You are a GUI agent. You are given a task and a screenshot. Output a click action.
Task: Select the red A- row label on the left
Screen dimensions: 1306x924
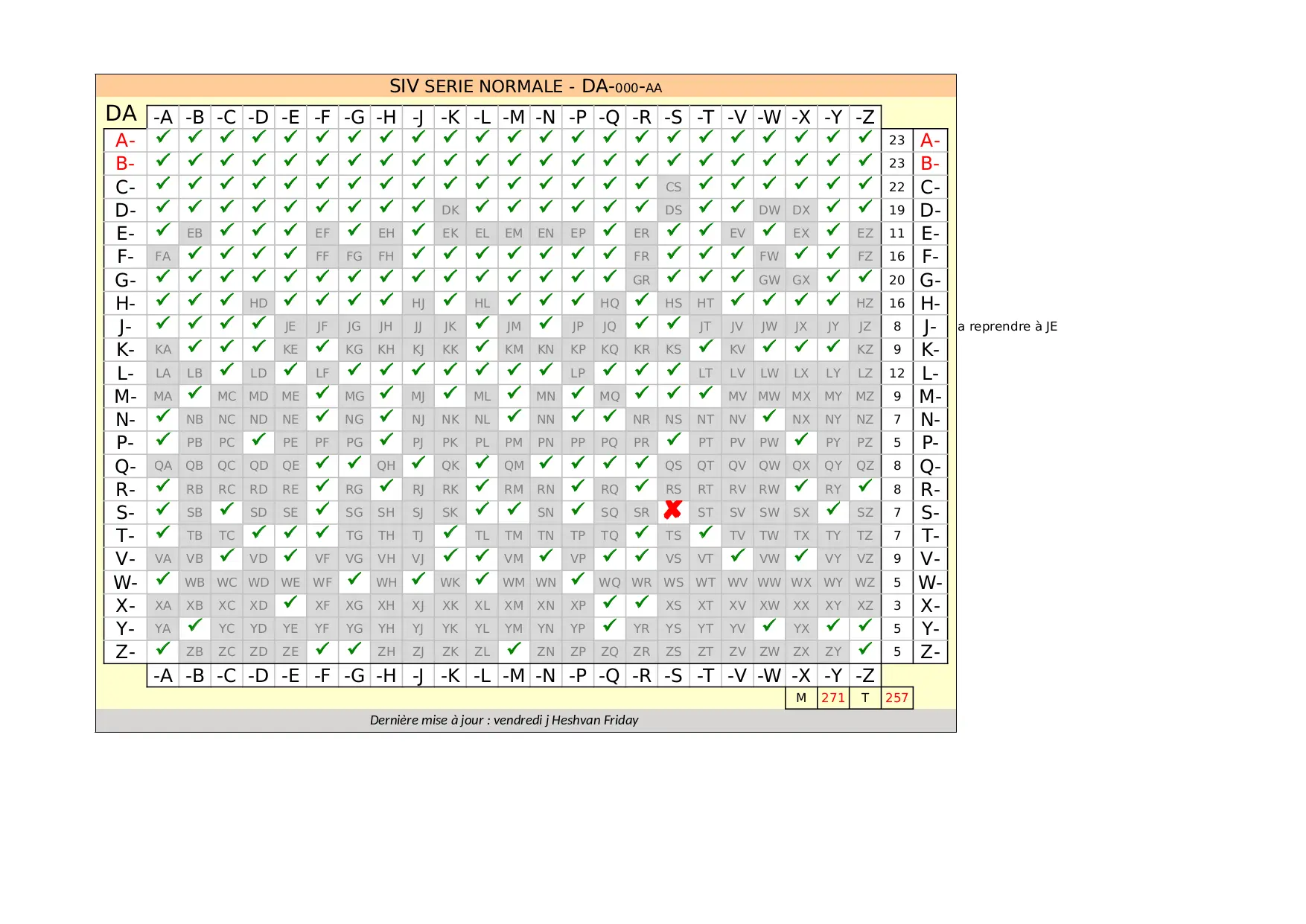125,140
